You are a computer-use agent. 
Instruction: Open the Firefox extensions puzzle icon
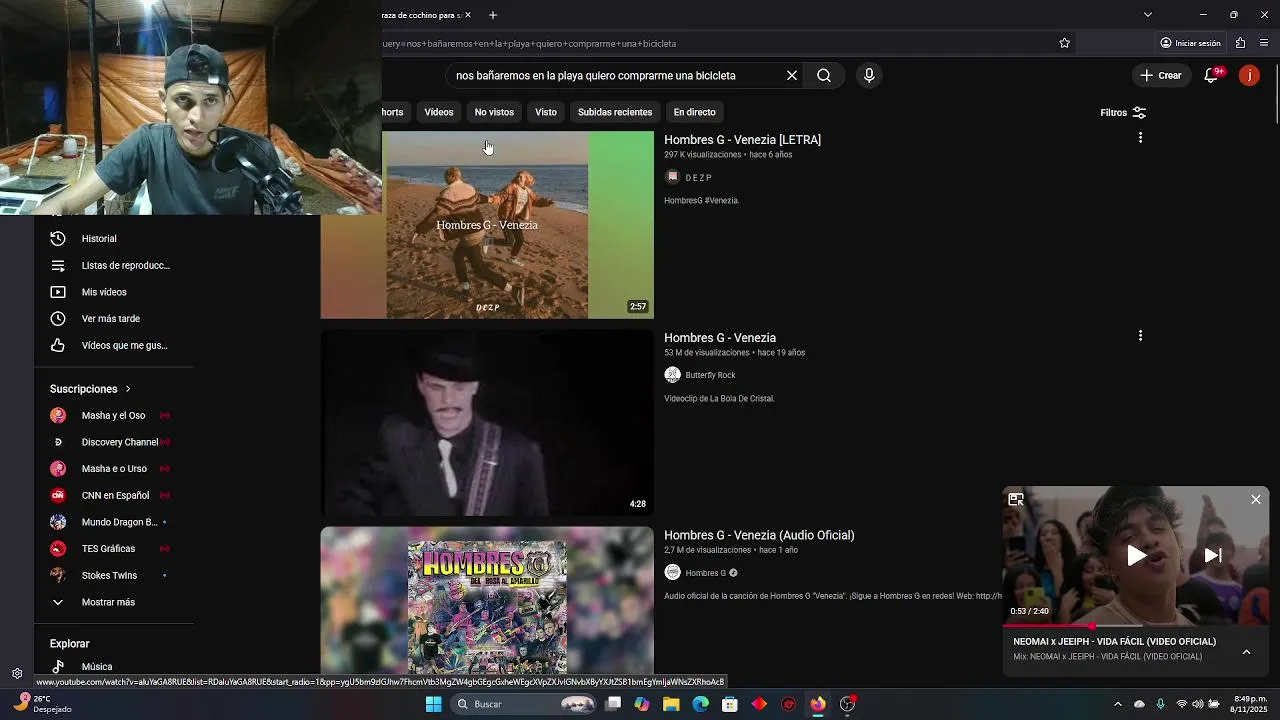1240,43
